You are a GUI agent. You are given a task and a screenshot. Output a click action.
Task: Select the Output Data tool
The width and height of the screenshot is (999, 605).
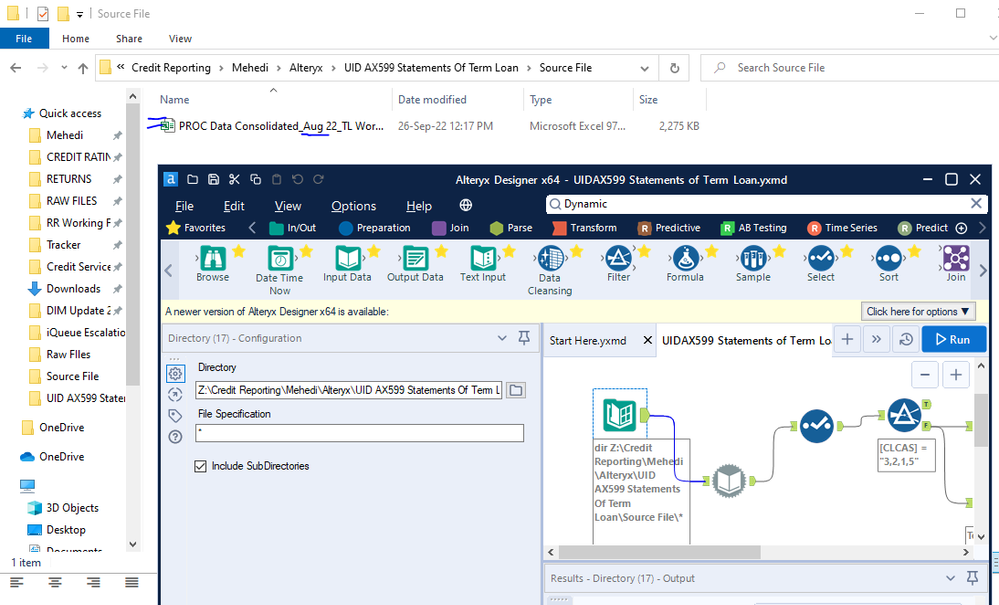pyautogui.click(x=415, y=264)
